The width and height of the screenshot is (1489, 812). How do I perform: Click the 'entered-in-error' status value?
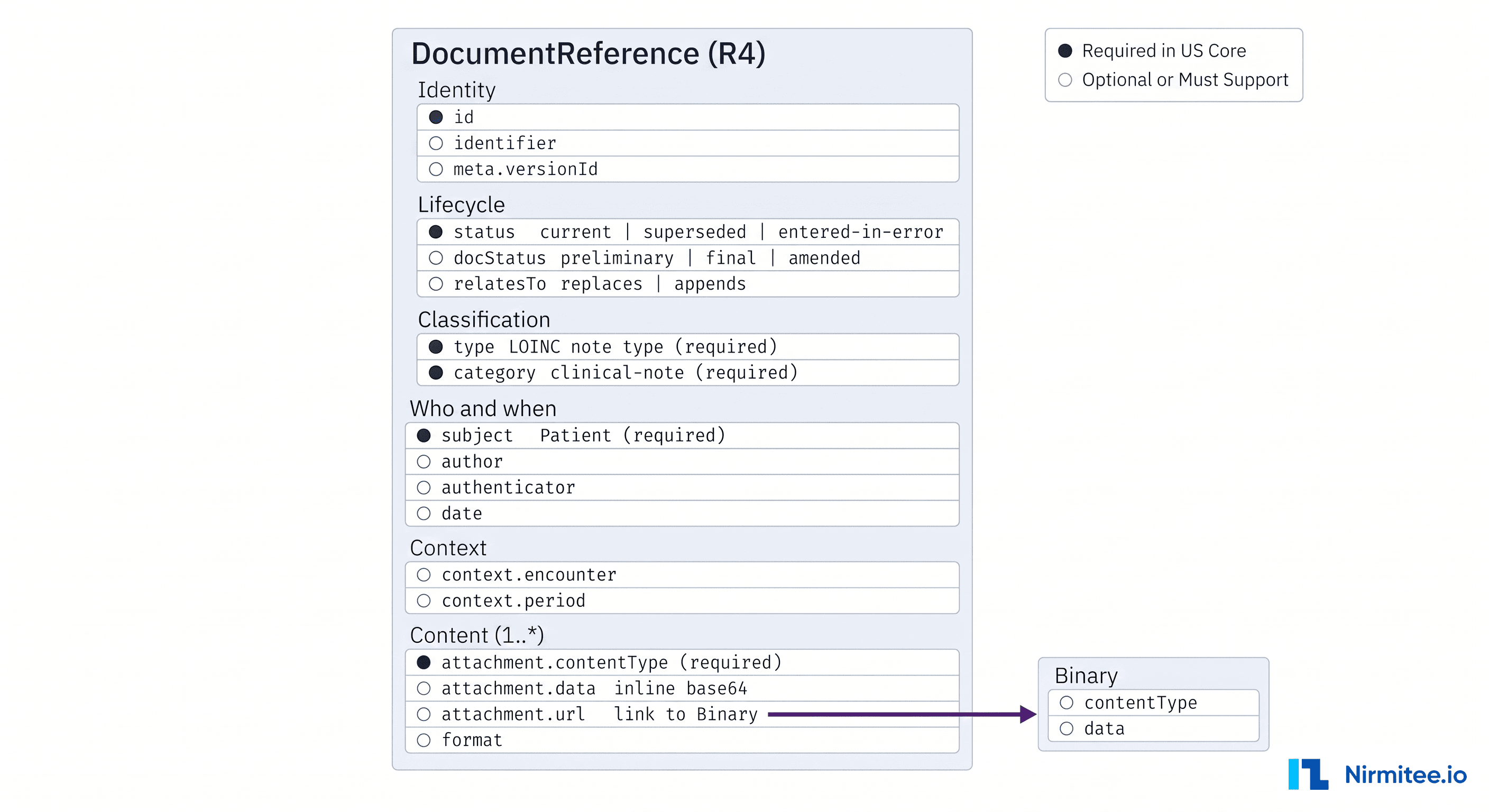click(x=861, y=232)
